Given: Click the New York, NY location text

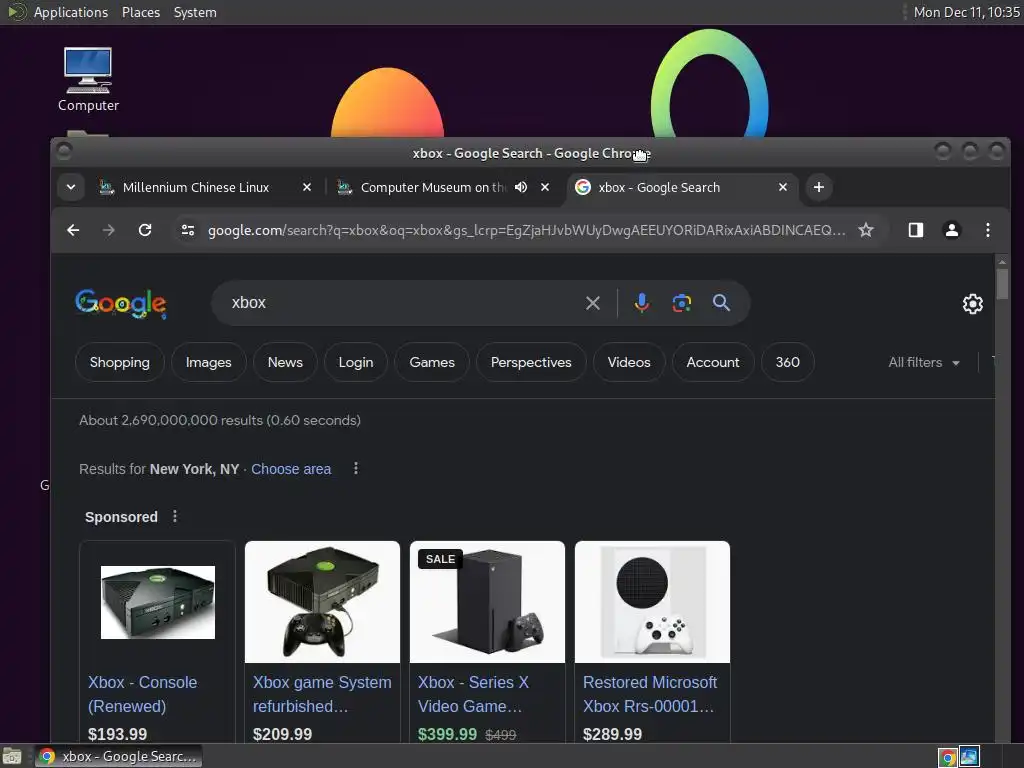Looking at the screenshot, I should tap(194, 469).
